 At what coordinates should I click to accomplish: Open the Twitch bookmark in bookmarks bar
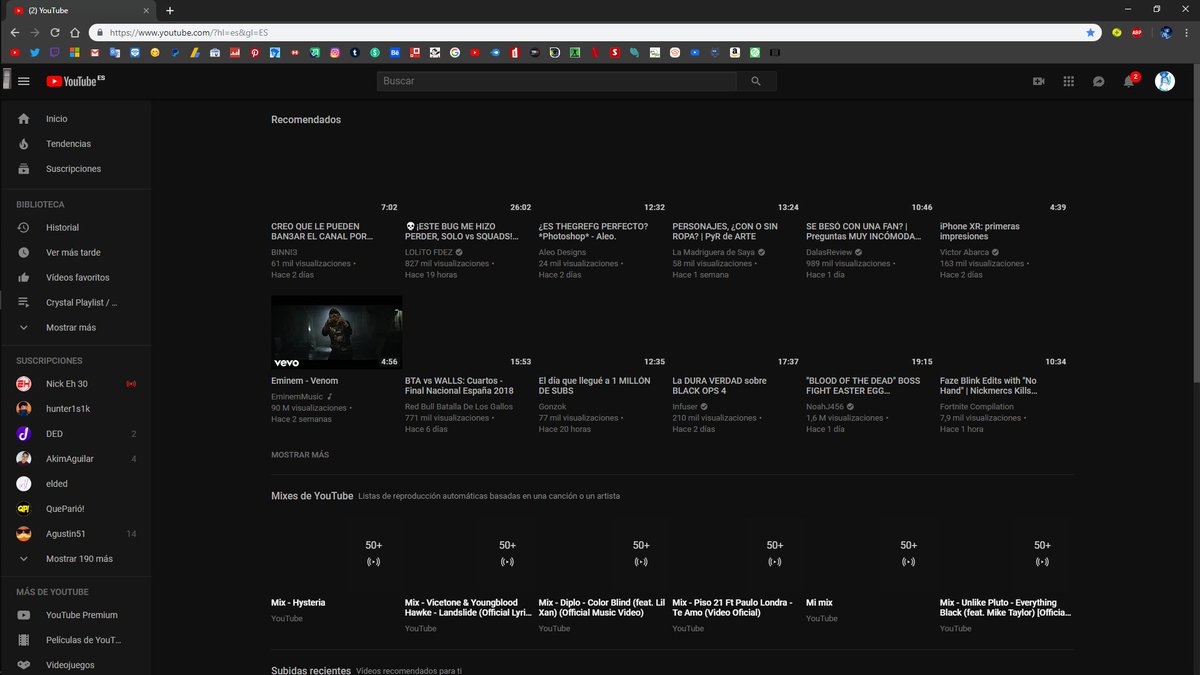[x=55, y=52]
